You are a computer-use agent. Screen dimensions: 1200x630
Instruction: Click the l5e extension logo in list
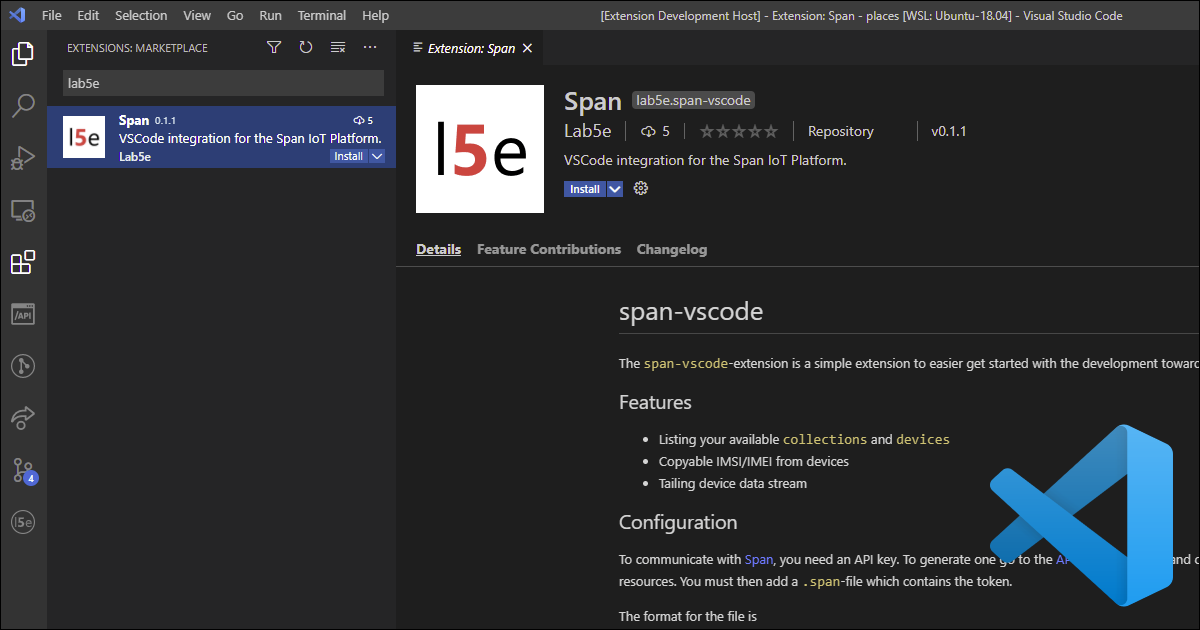(83, 137)
